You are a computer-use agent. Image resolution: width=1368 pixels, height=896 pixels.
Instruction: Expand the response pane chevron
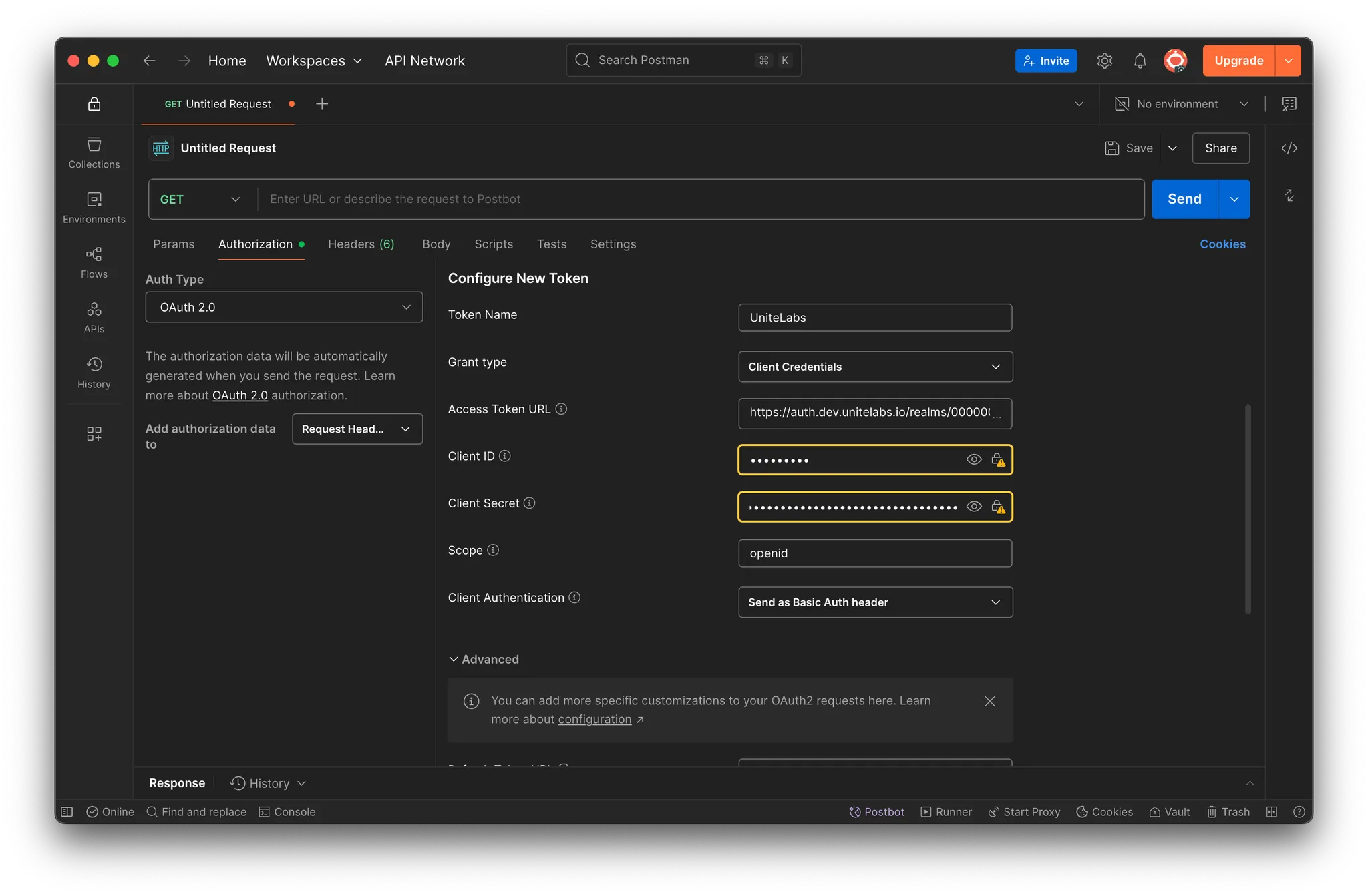[x=1249, y=783]
